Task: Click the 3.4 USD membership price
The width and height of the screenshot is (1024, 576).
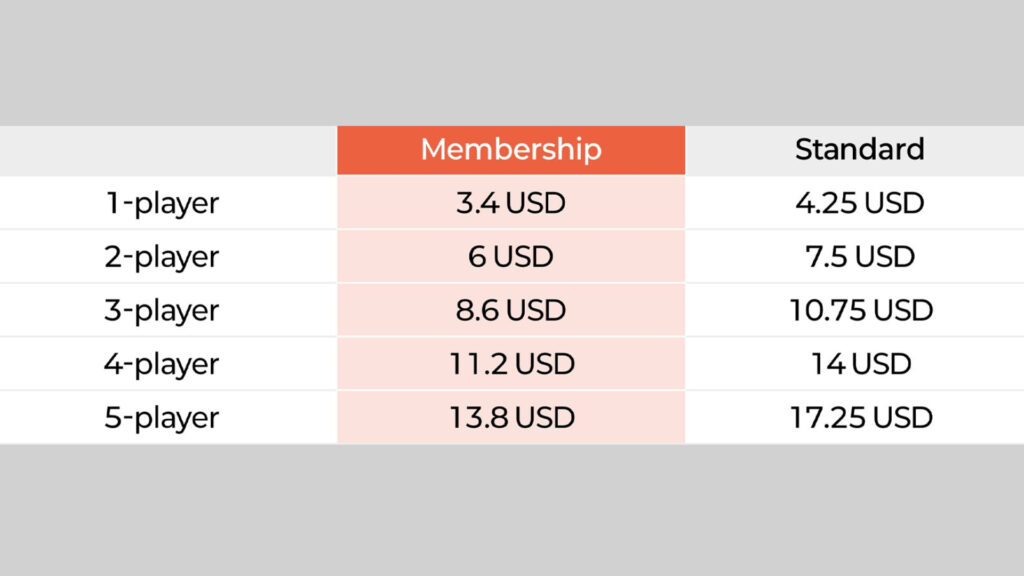Action: (511, 204)
